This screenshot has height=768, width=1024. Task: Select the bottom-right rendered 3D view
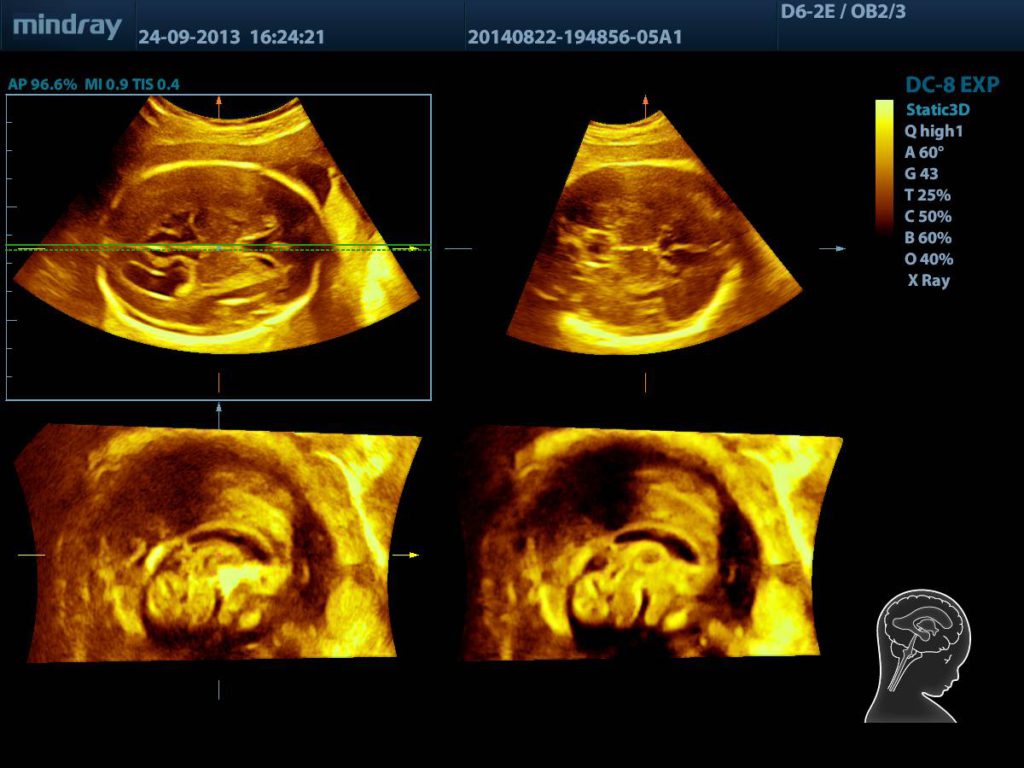pos(650,545)
